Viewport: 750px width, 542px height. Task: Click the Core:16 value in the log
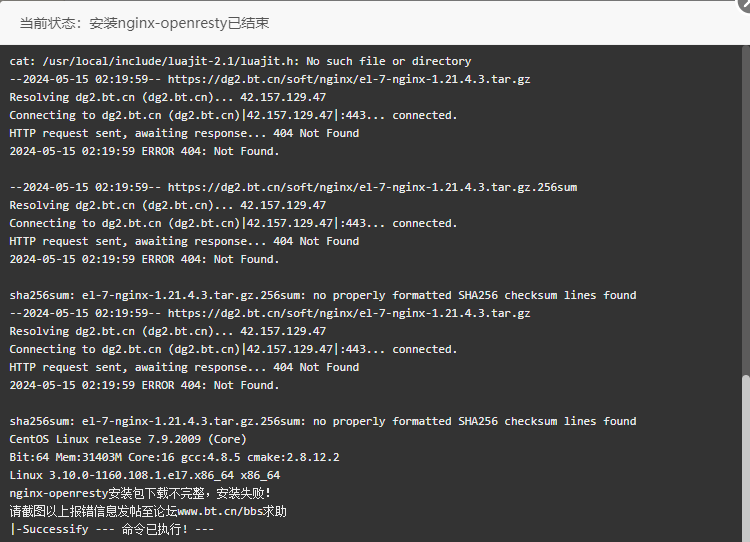click(x=151, y=457)
